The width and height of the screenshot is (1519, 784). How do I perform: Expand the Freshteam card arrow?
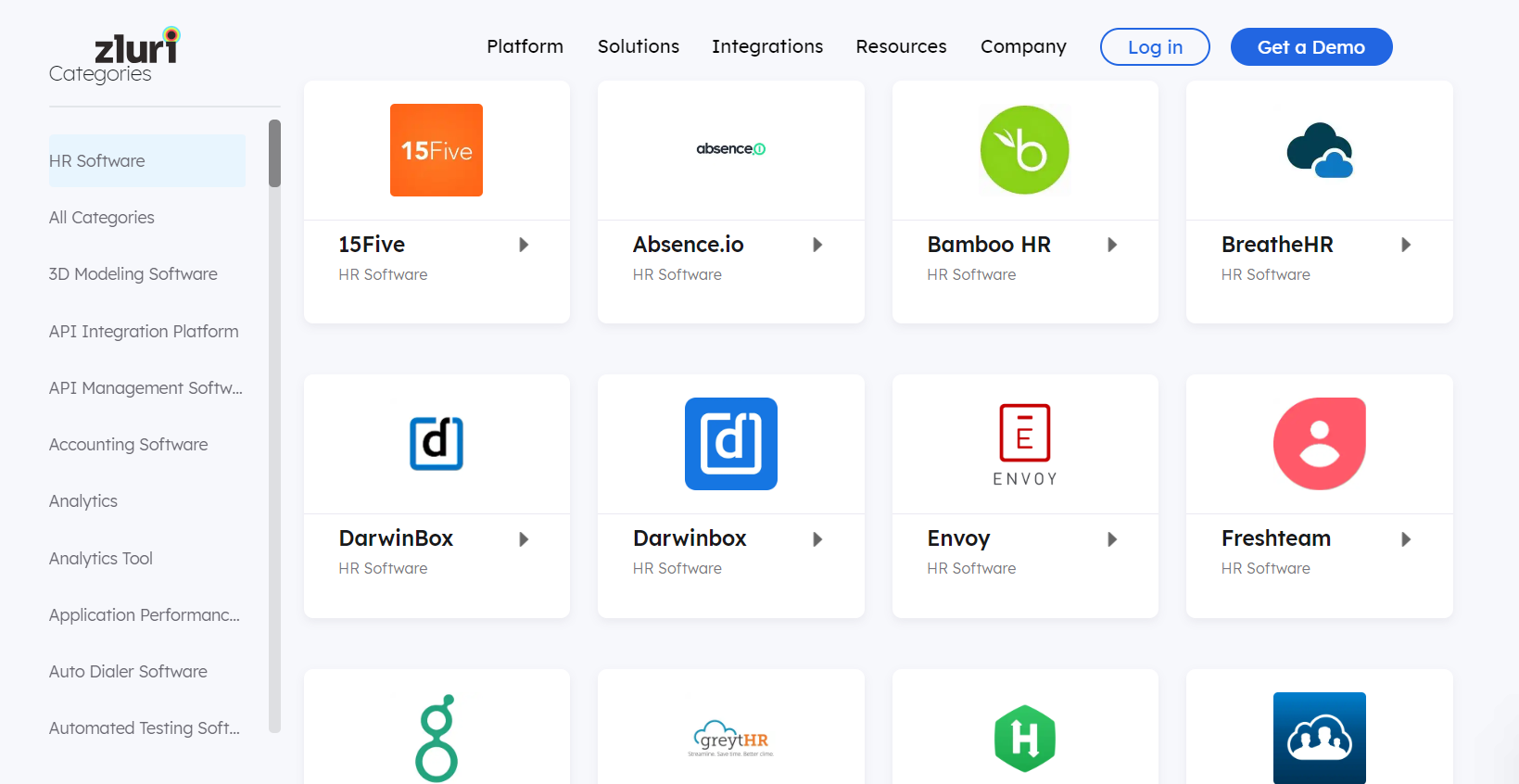[x=1406, y=539]
